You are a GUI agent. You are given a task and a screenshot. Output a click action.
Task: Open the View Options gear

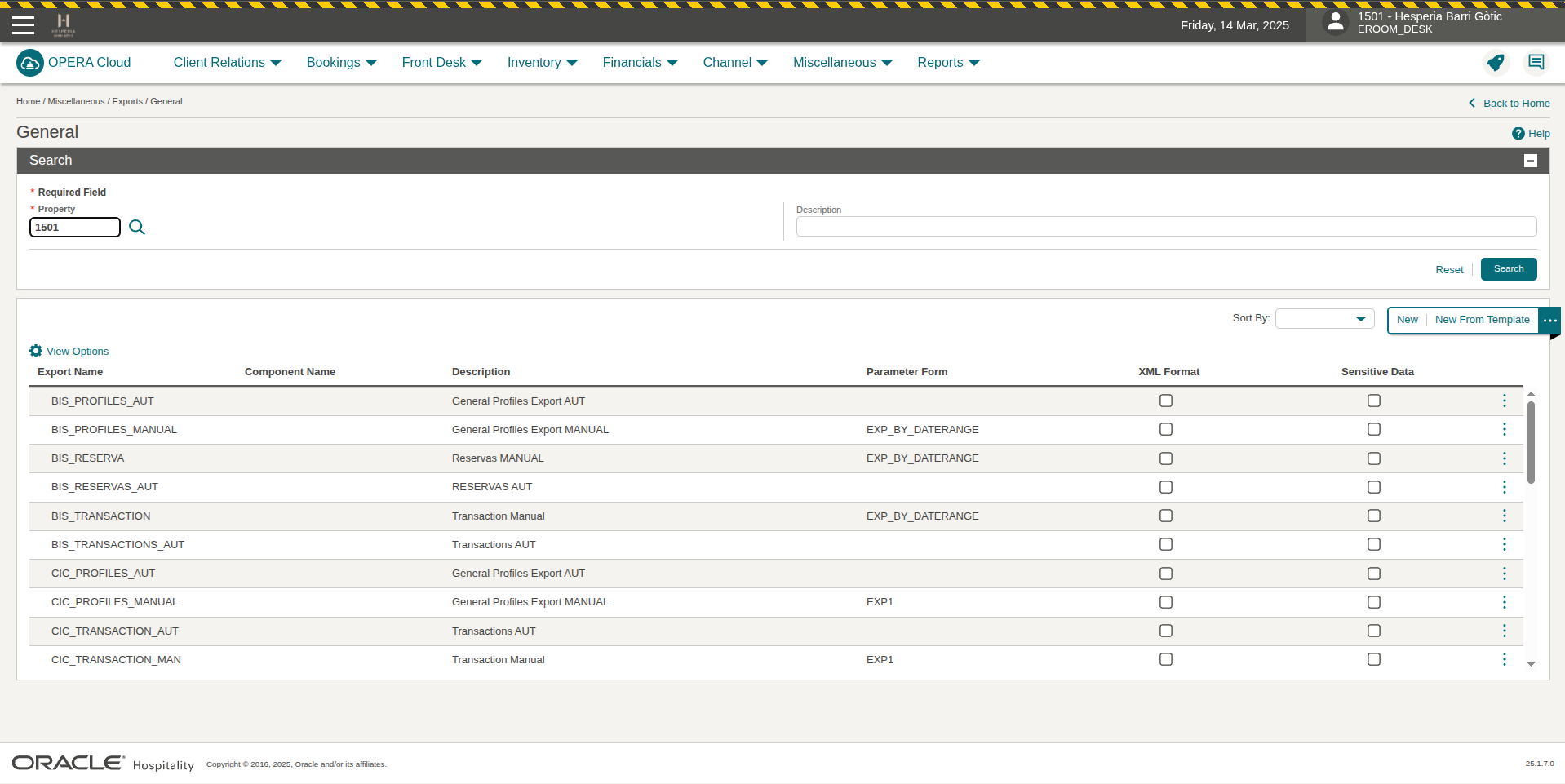tap(36, 351)
